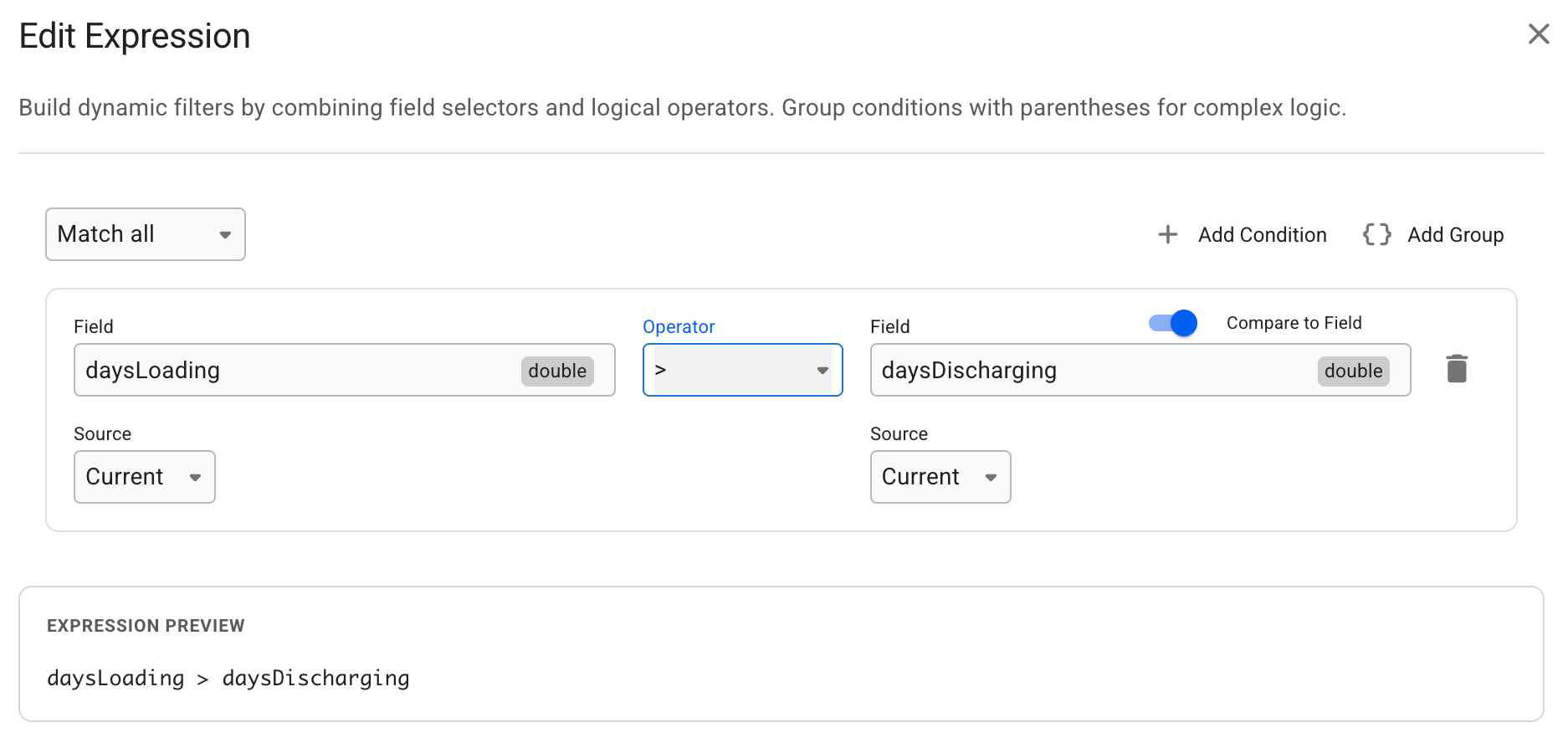
Task: Delete the condition using the trash icon
Action: [1457, 369]
